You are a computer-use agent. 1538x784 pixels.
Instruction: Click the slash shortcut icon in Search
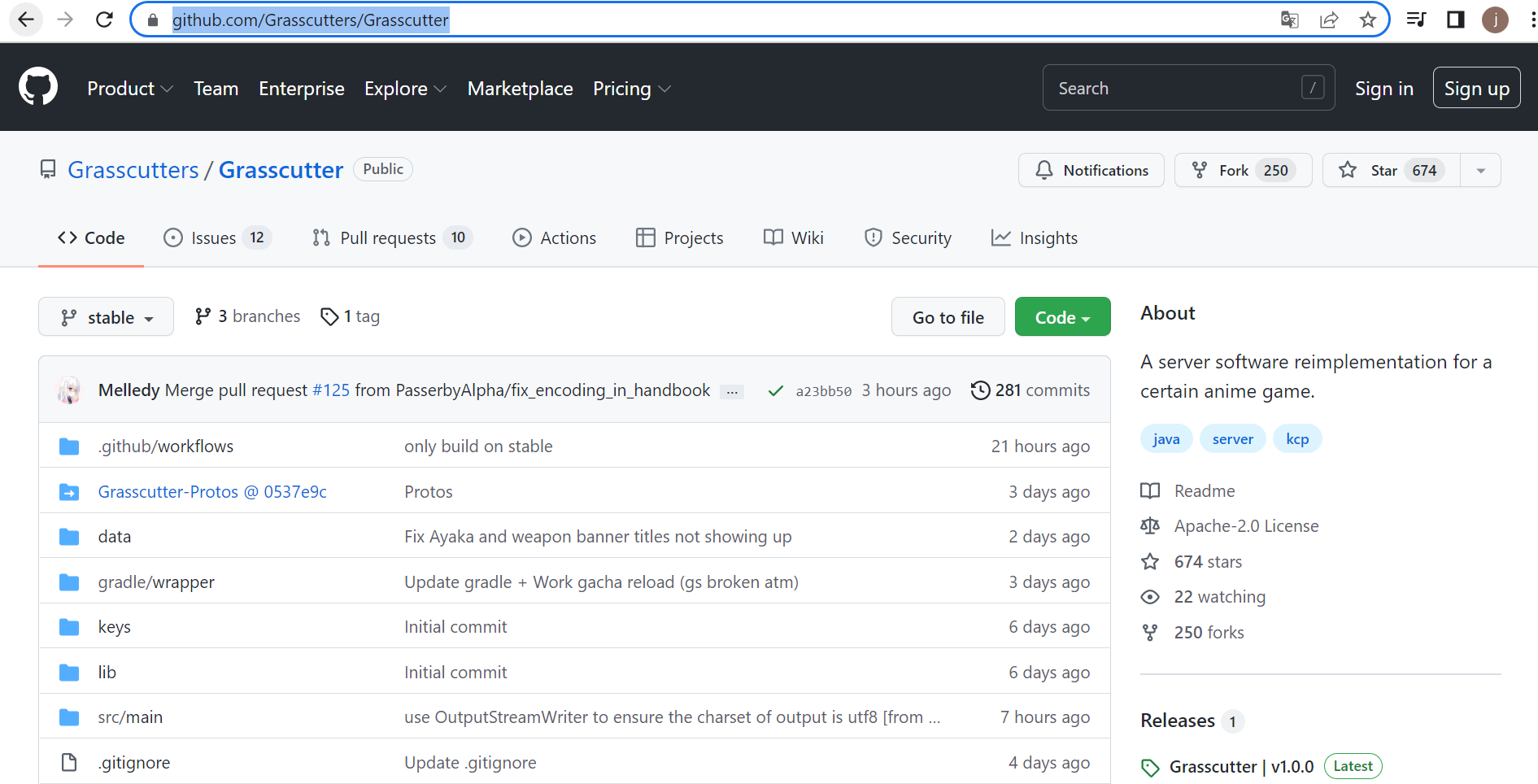tap(1313, 87)
